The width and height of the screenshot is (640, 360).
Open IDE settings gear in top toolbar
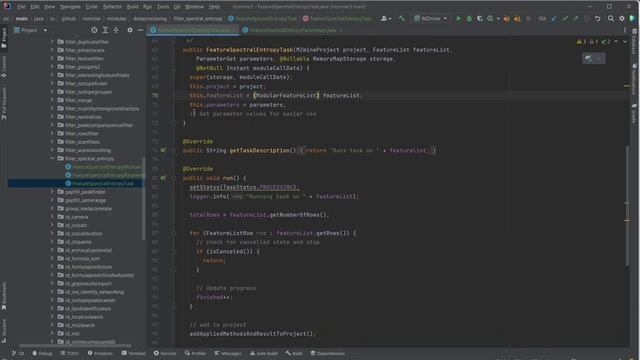[622, 18]
